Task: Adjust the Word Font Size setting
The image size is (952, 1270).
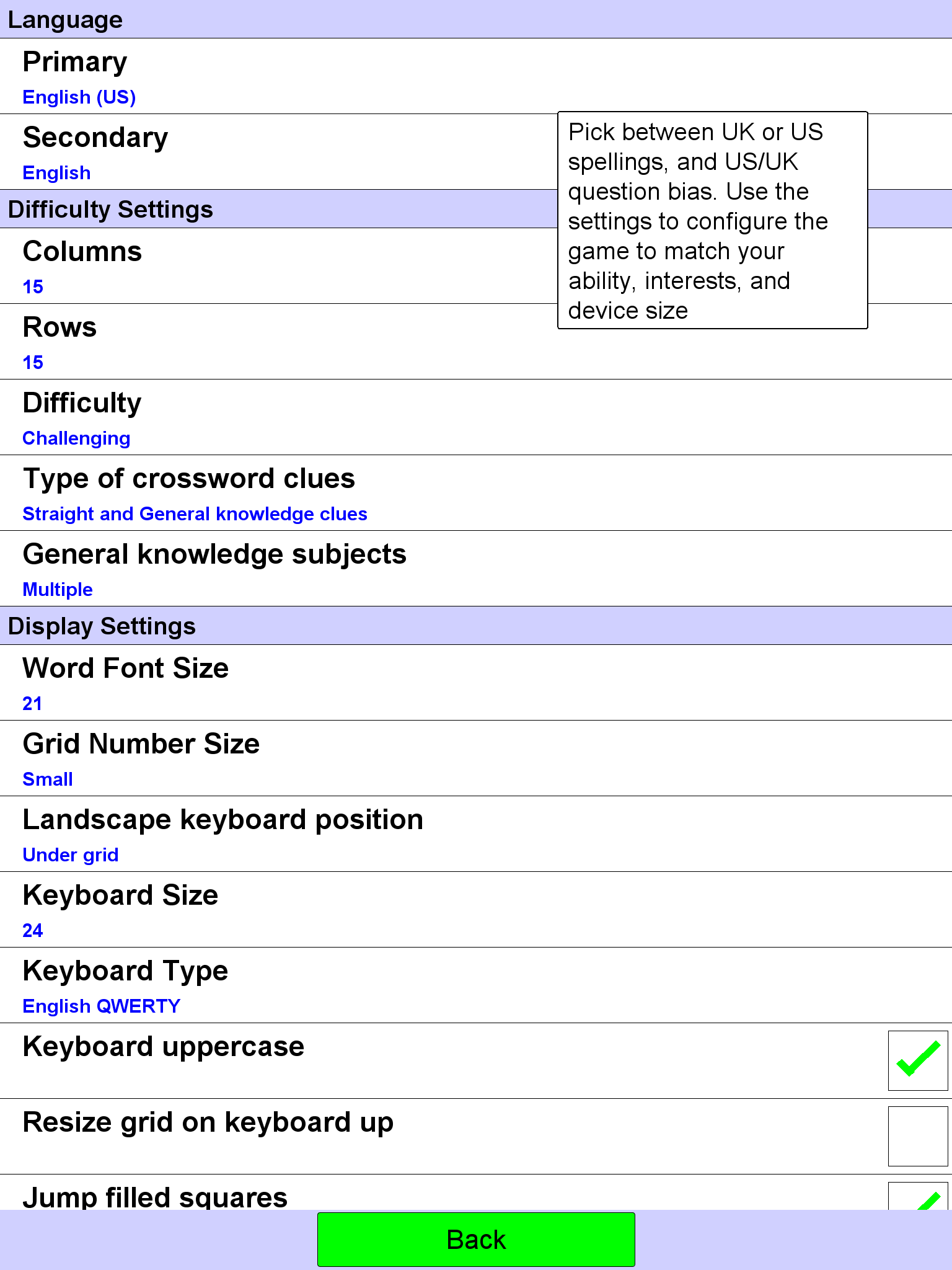Action: (x=476, y=683)
